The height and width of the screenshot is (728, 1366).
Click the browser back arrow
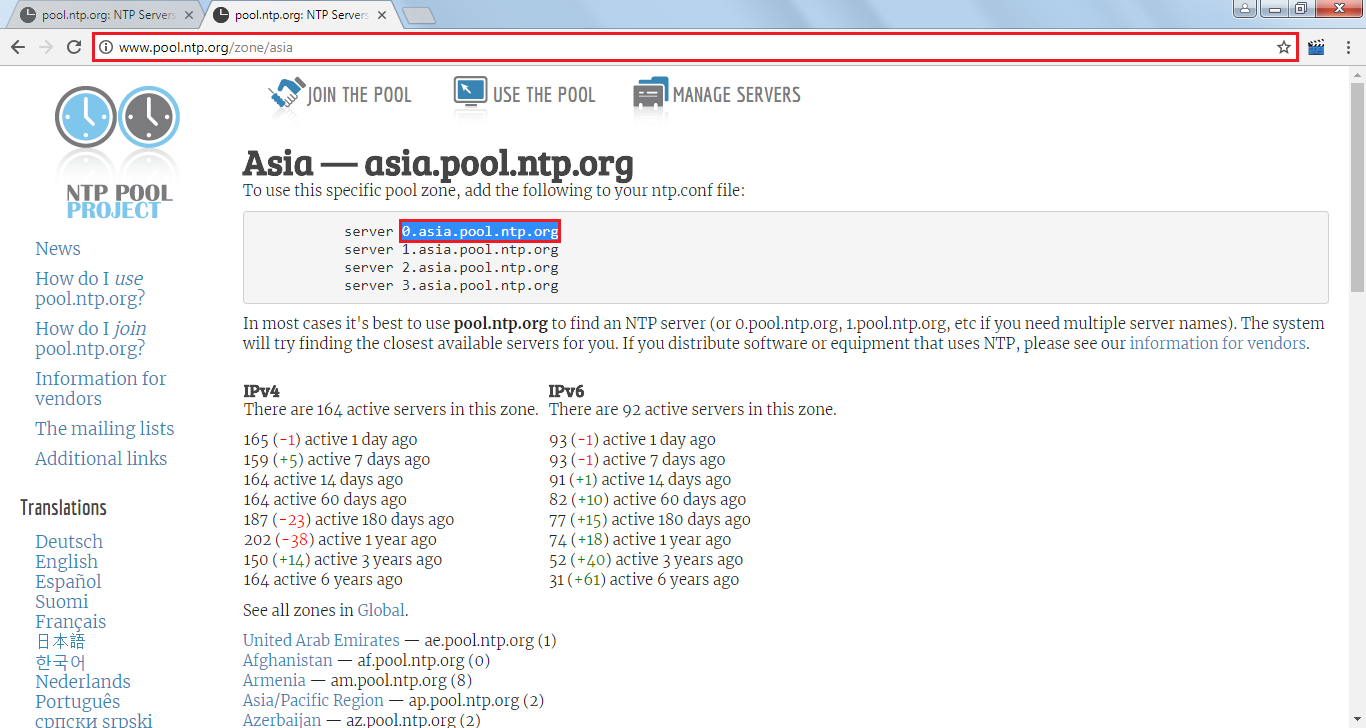[x=18, y=47]
